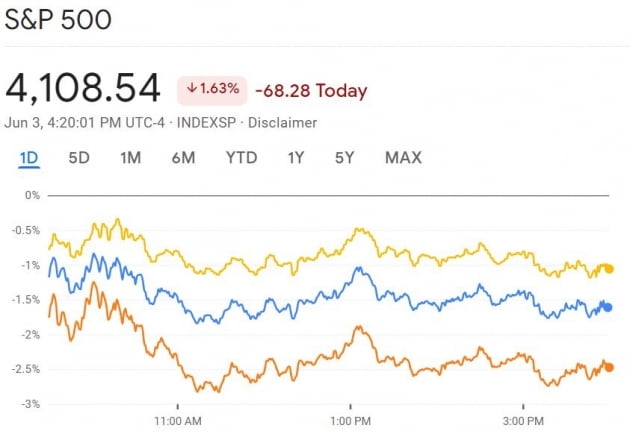Click the 1.63% change badge
Viewport: 630px width, 434px height.
coord(211,89)
